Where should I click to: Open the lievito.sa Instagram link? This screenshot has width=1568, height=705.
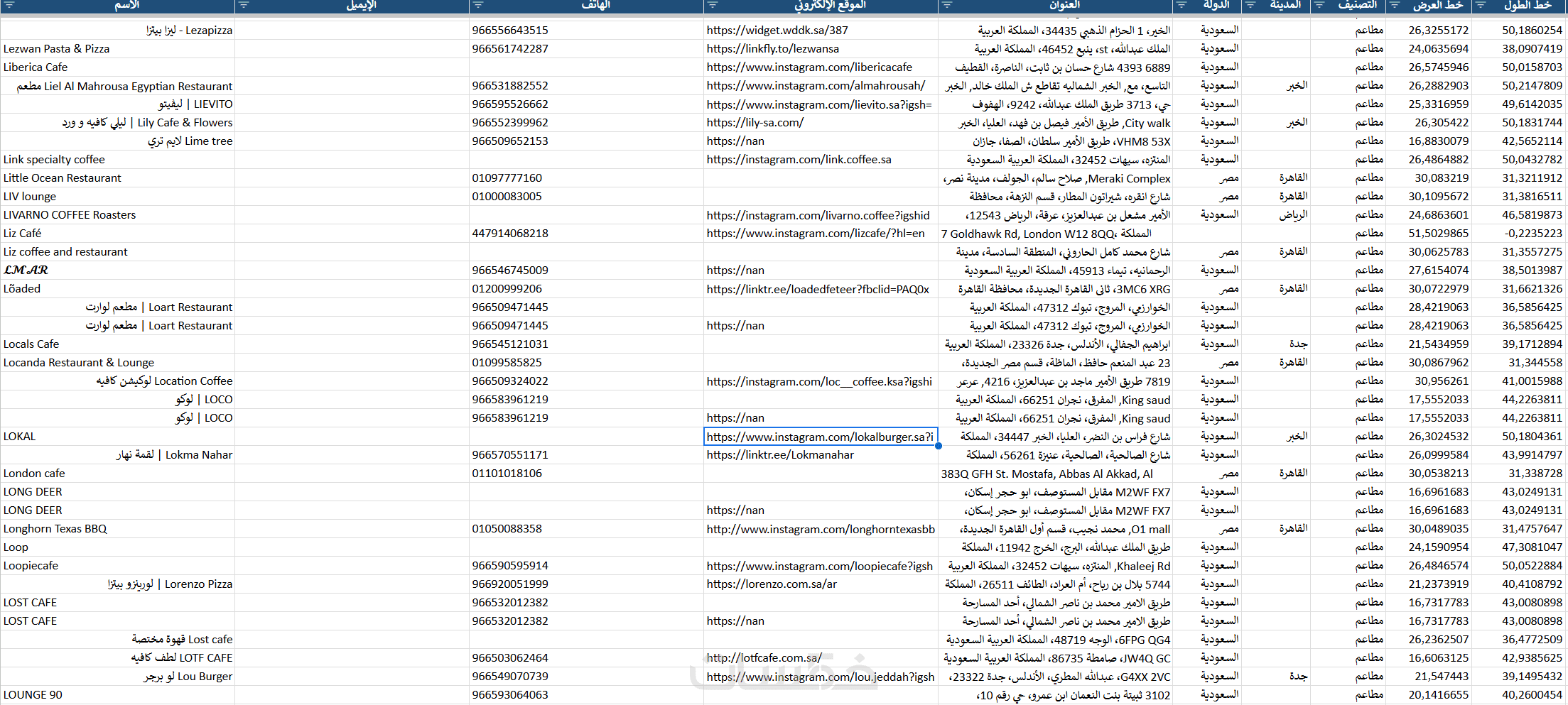(819, 104)
